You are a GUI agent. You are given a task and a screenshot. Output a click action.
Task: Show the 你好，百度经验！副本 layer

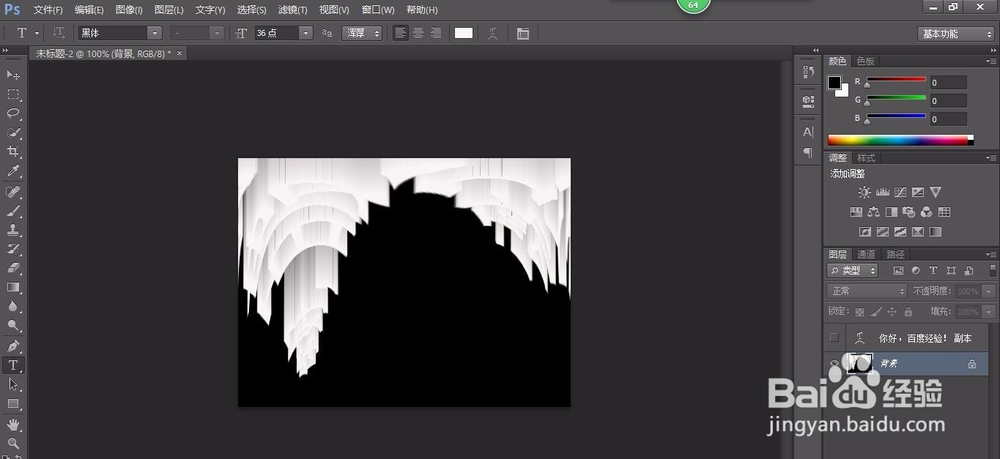(834, 338)
